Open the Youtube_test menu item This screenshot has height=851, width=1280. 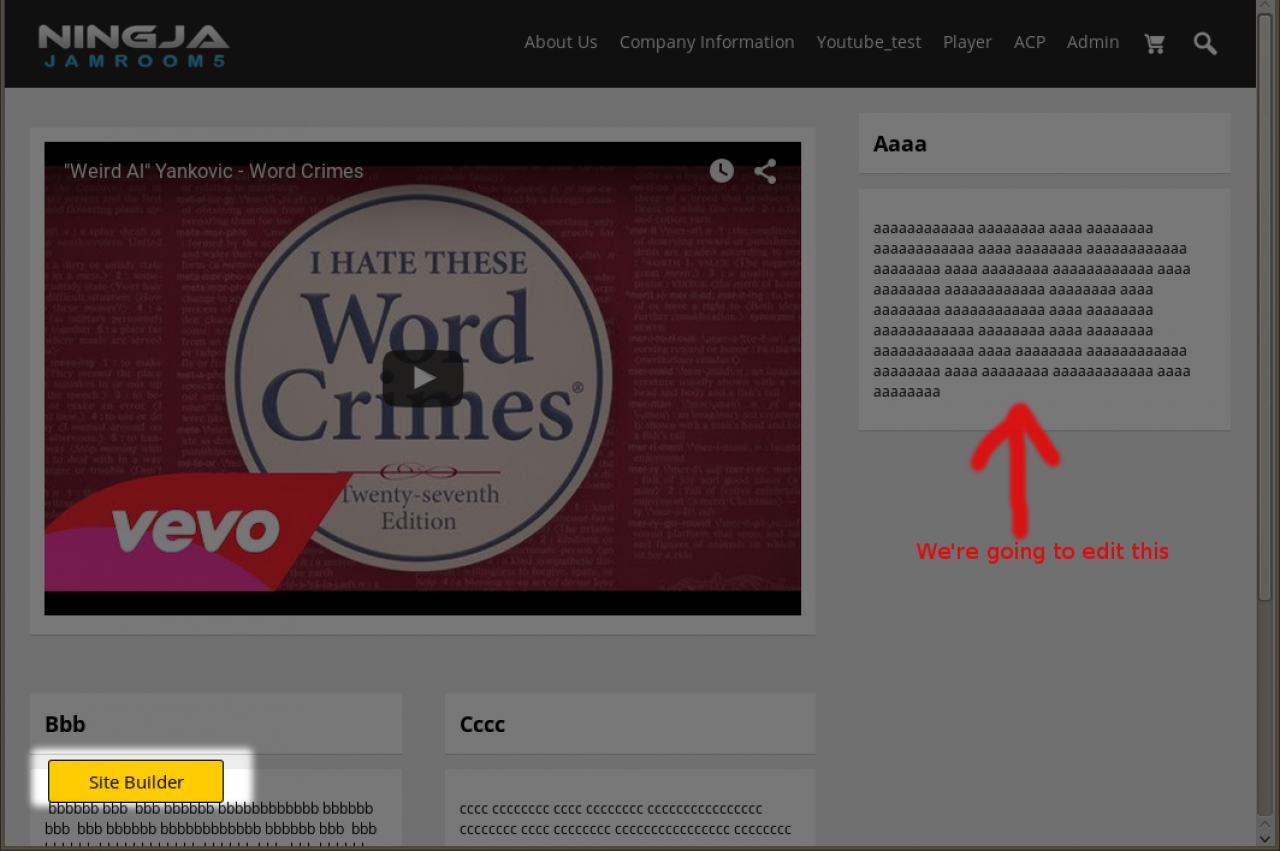point(869,42)
